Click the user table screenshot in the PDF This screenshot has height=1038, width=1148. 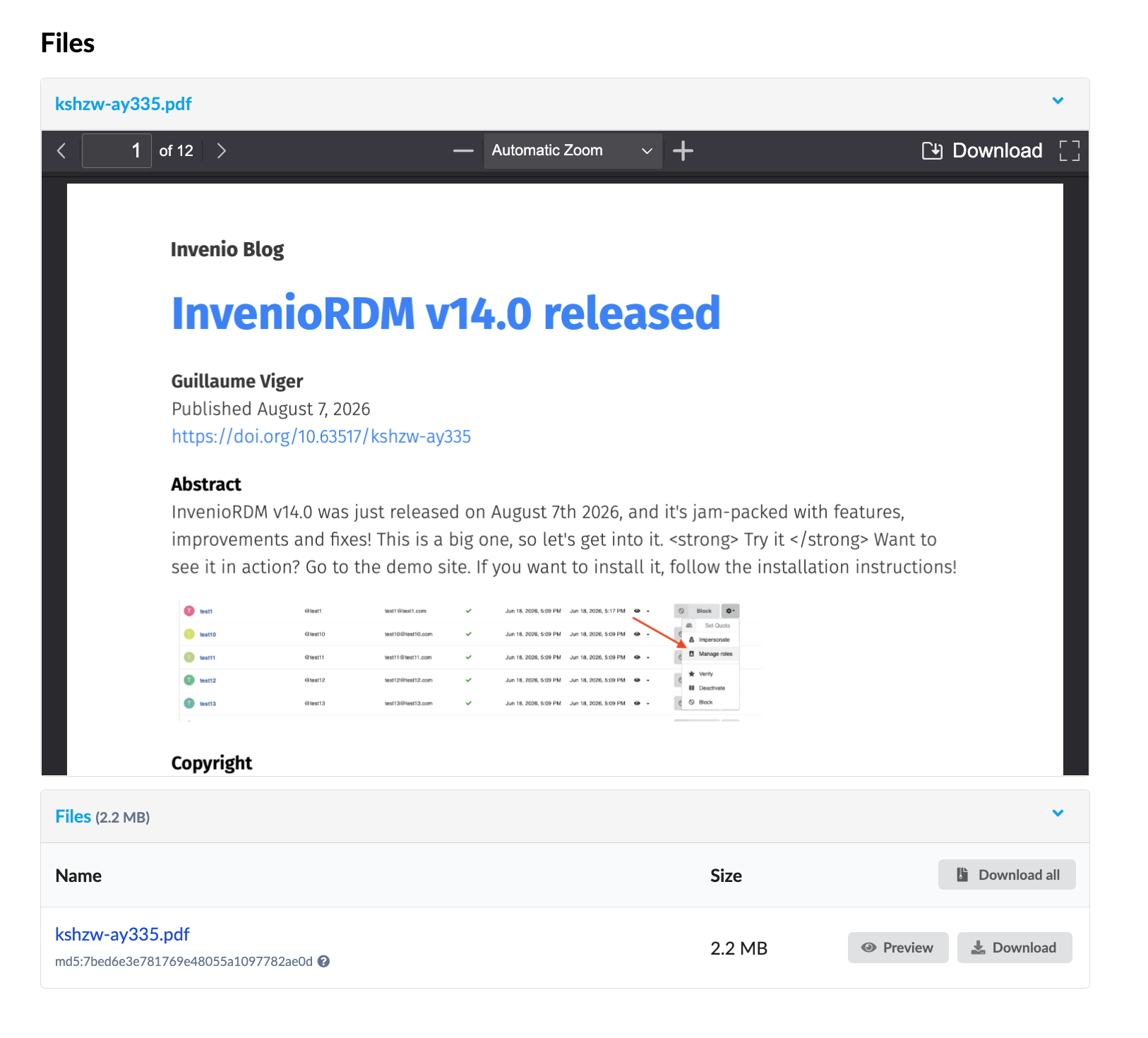click(470, 660)
